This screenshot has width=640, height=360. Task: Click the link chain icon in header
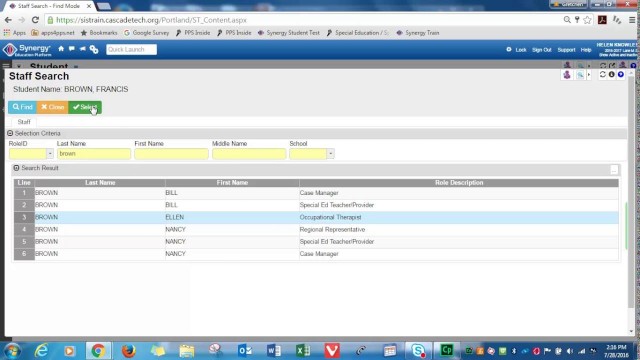[x=94, y=49]
